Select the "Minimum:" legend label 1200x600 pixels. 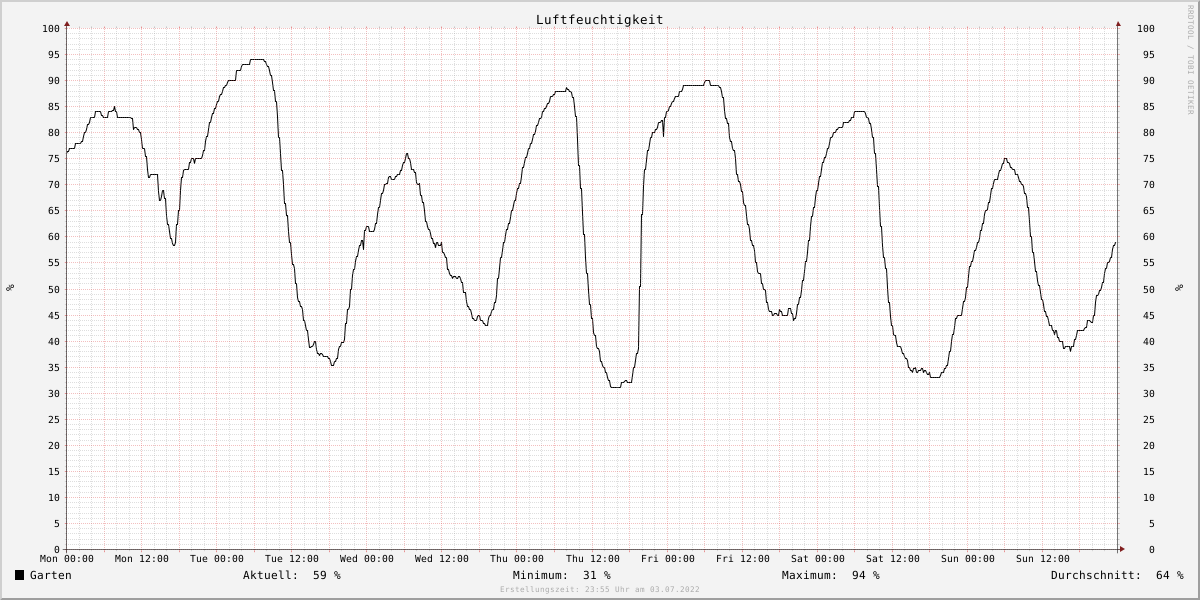(541, 575)
